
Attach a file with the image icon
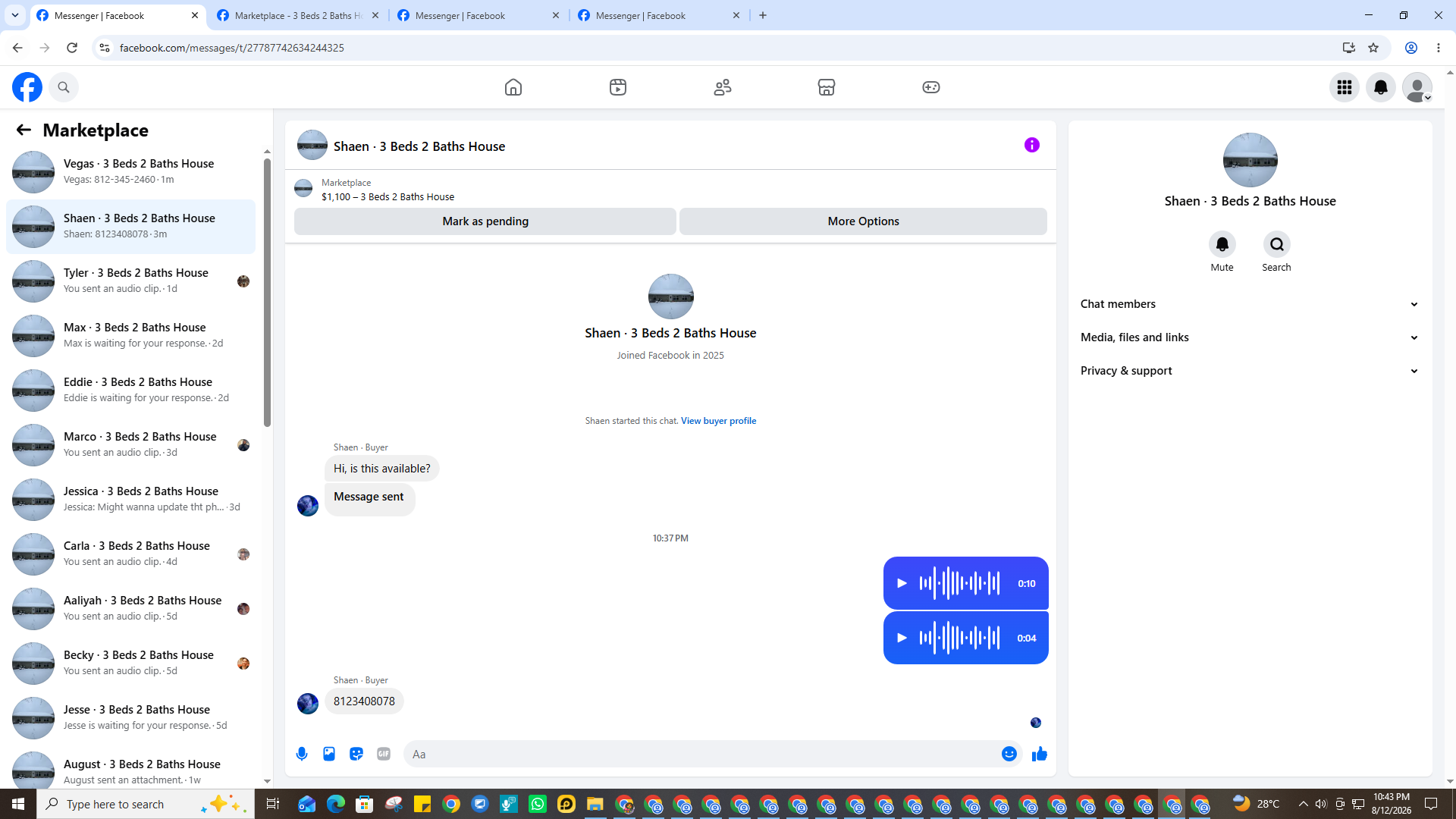point(329,754)
